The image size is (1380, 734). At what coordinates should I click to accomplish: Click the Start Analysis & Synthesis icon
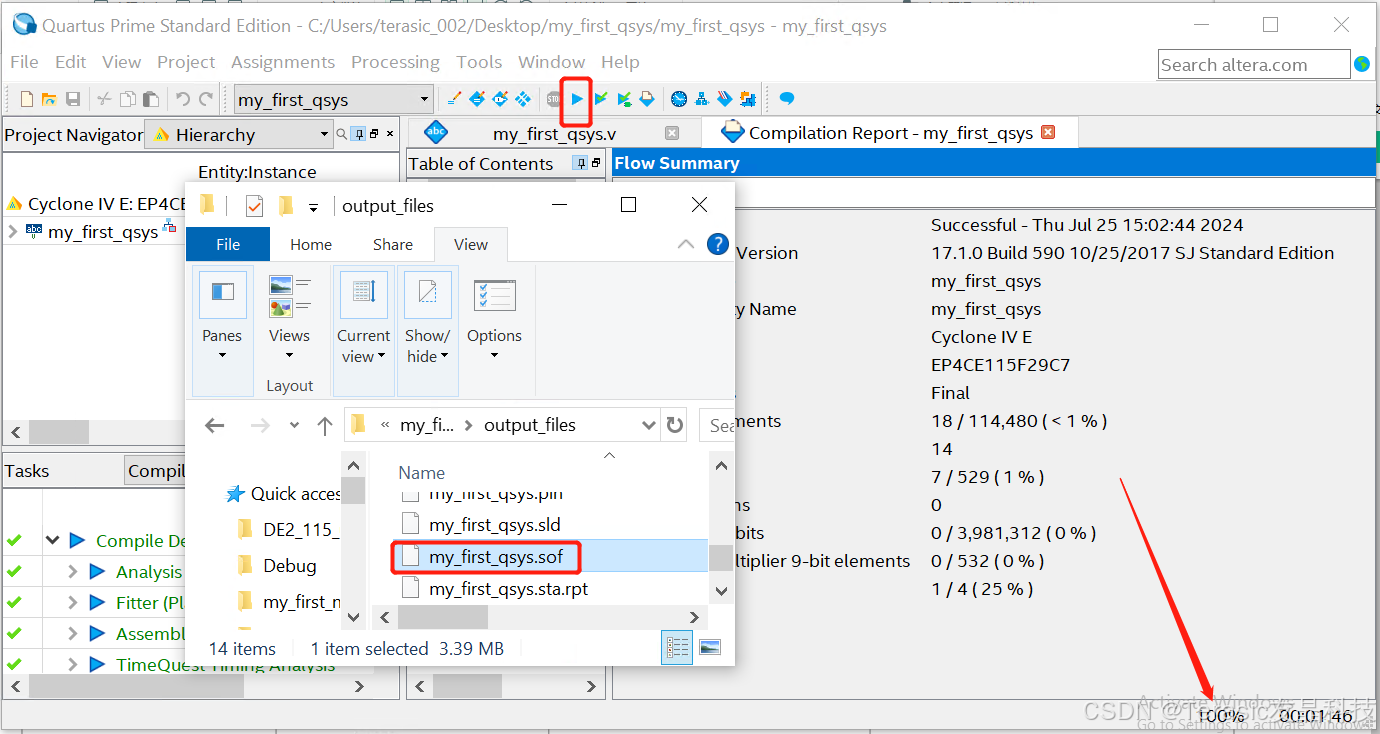click(x=624, y=99)
